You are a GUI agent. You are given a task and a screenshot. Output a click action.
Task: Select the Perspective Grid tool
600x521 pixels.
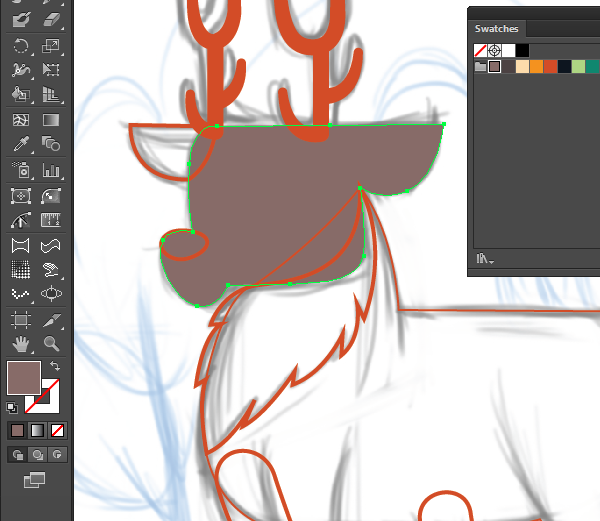point(51,94)
